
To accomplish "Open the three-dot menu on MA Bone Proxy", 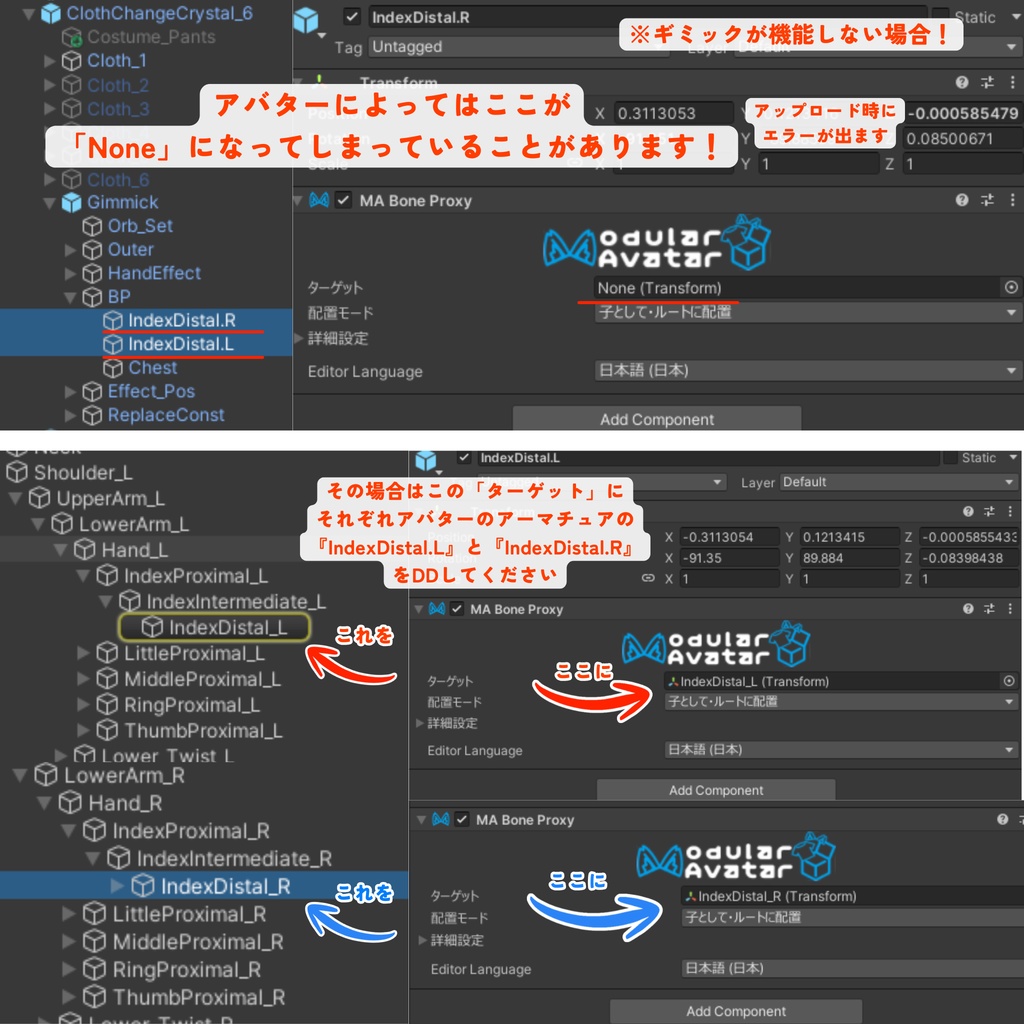I will click(1013, 200).
